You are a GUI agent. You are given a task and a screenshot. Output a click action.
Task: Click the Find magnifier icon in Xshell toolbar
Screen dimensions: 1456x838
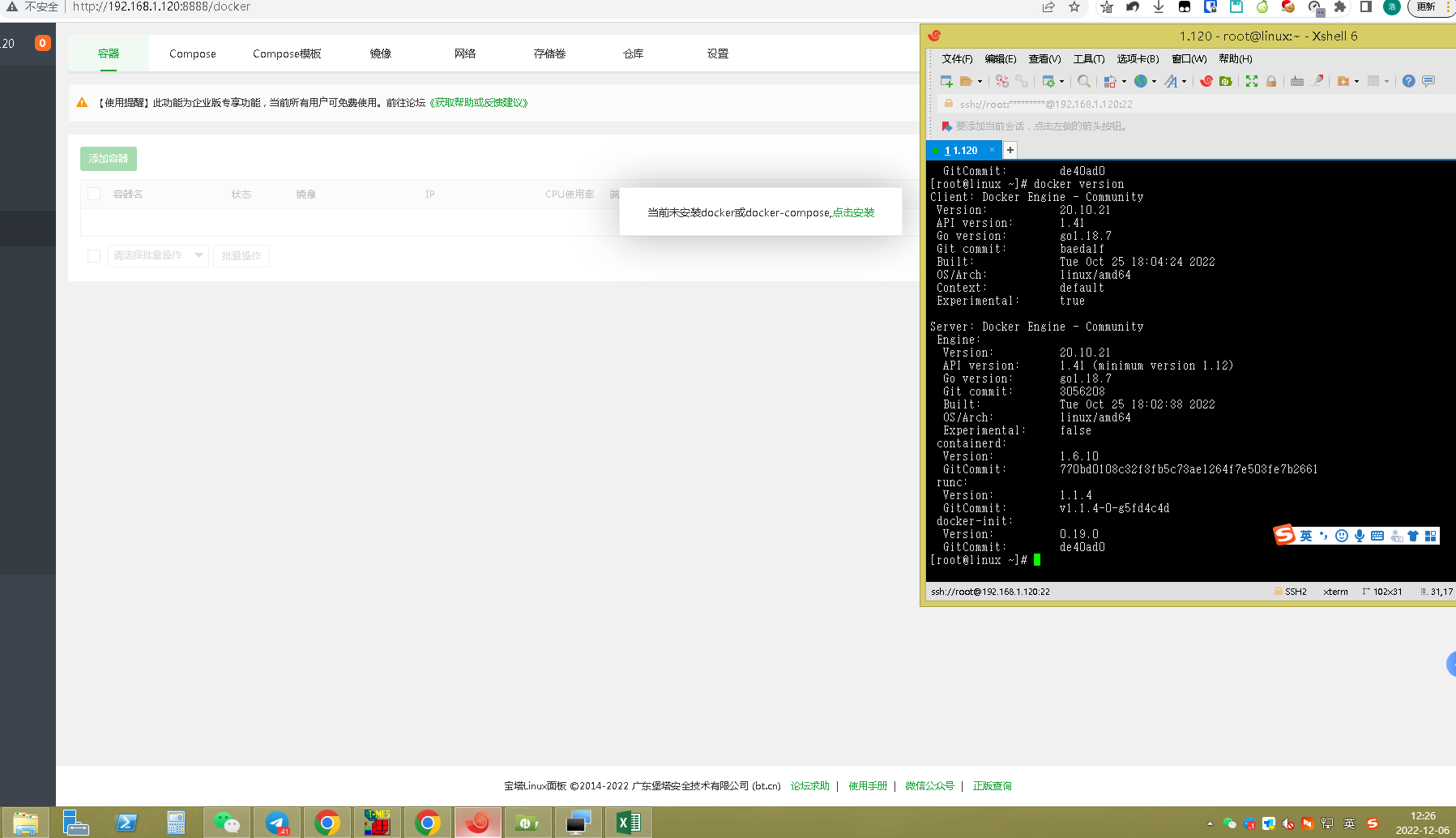(1084, 81)
